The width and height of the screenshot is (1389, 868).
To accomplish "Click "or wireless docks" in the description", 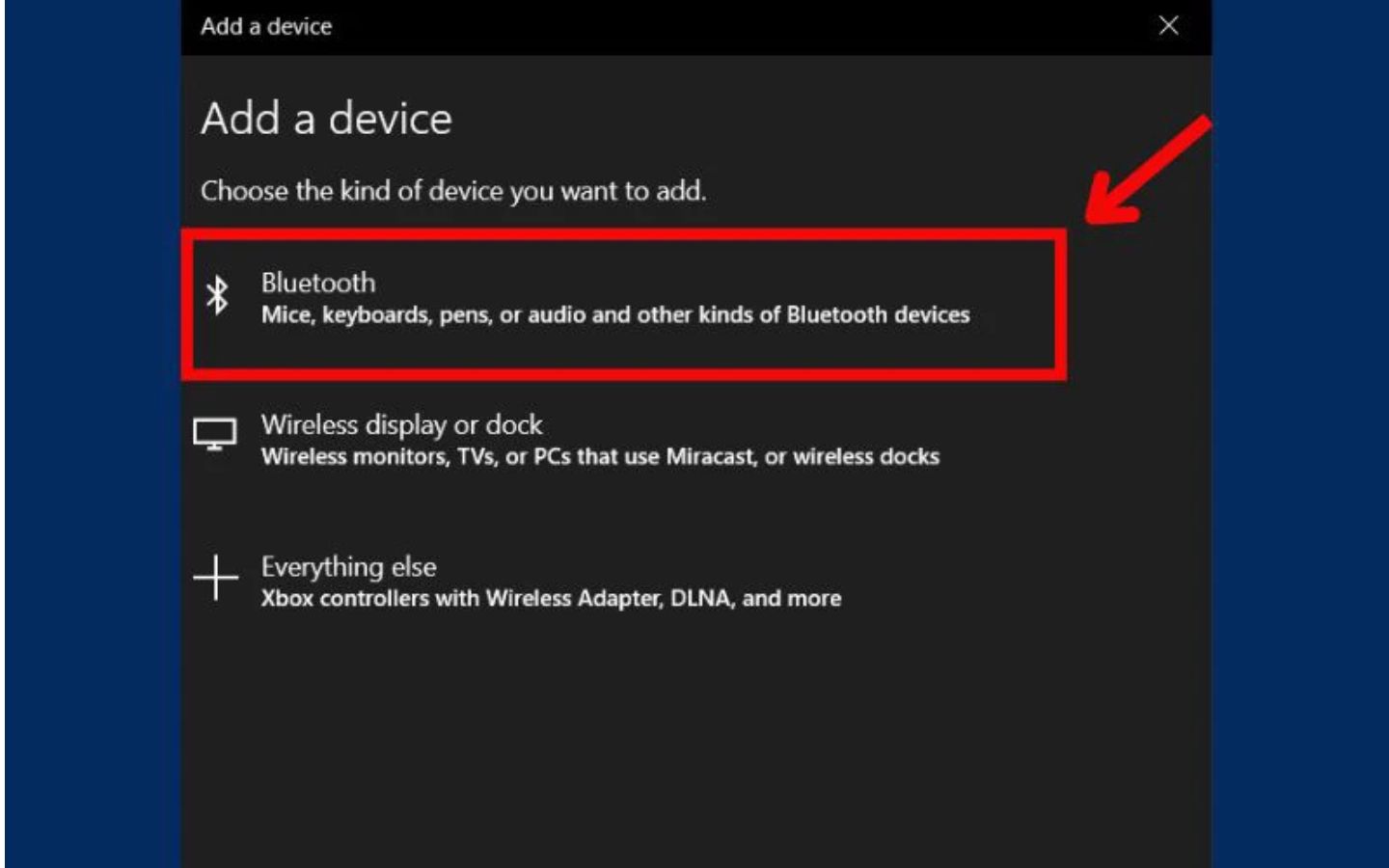I will point(852,457).
